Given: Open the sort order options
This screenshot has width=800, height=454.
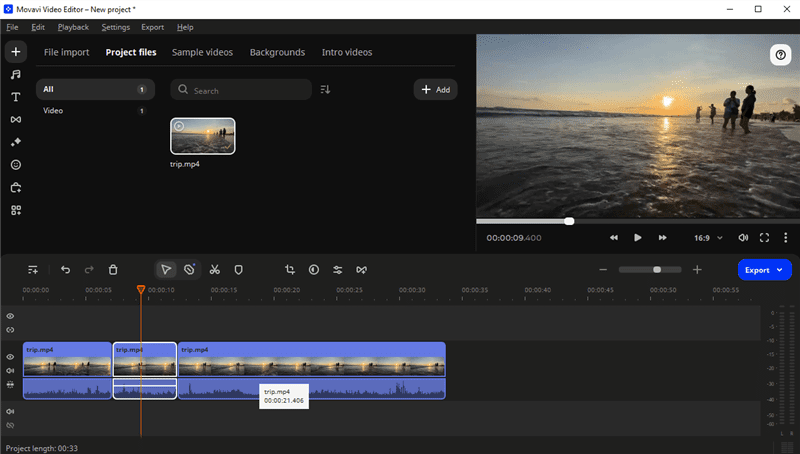Looking at the screenshot, I should (x=325, y=90).
